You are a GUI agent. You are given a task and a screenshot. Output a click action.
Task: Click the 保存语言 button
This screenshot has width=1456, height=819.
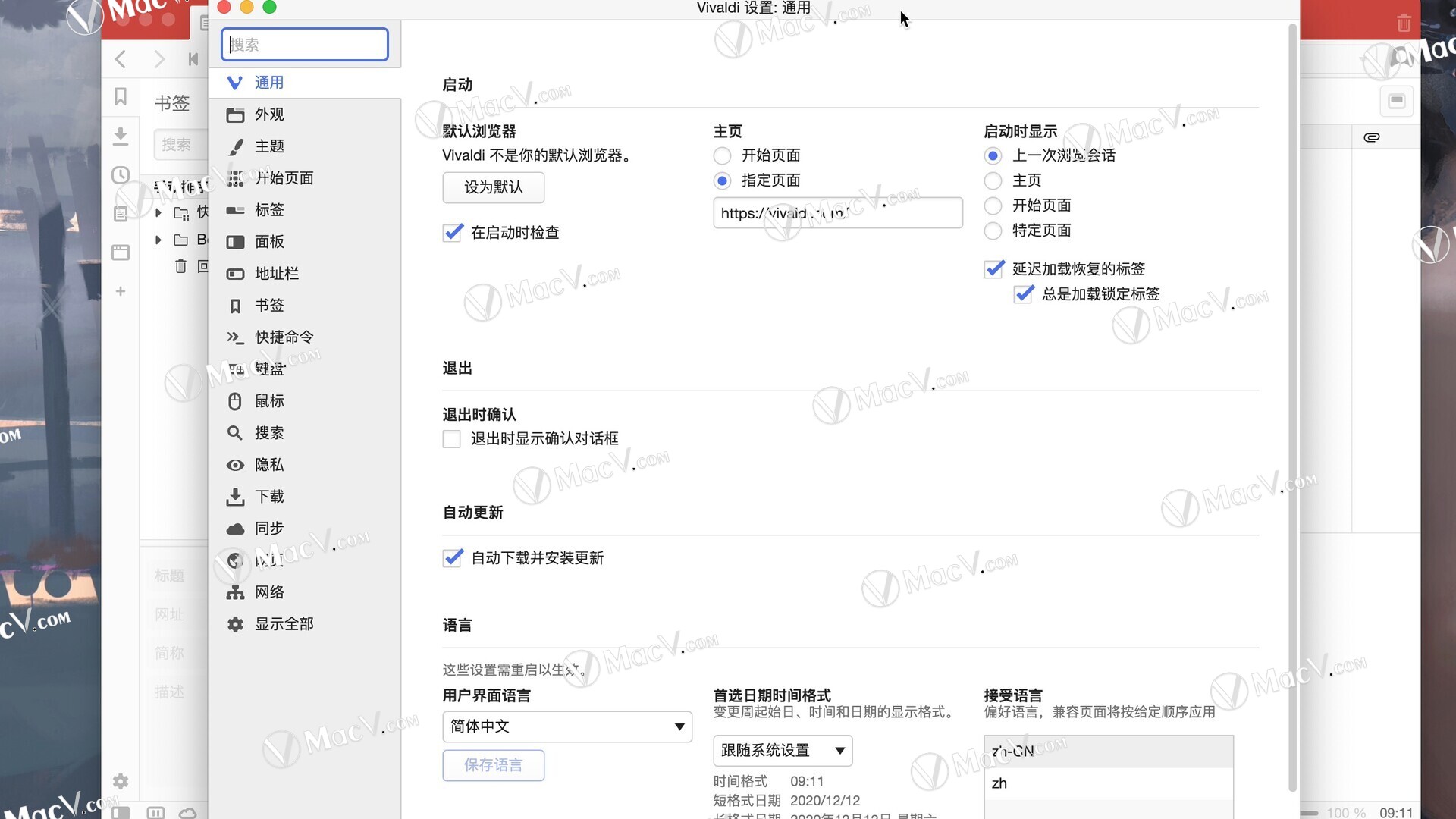494,765
